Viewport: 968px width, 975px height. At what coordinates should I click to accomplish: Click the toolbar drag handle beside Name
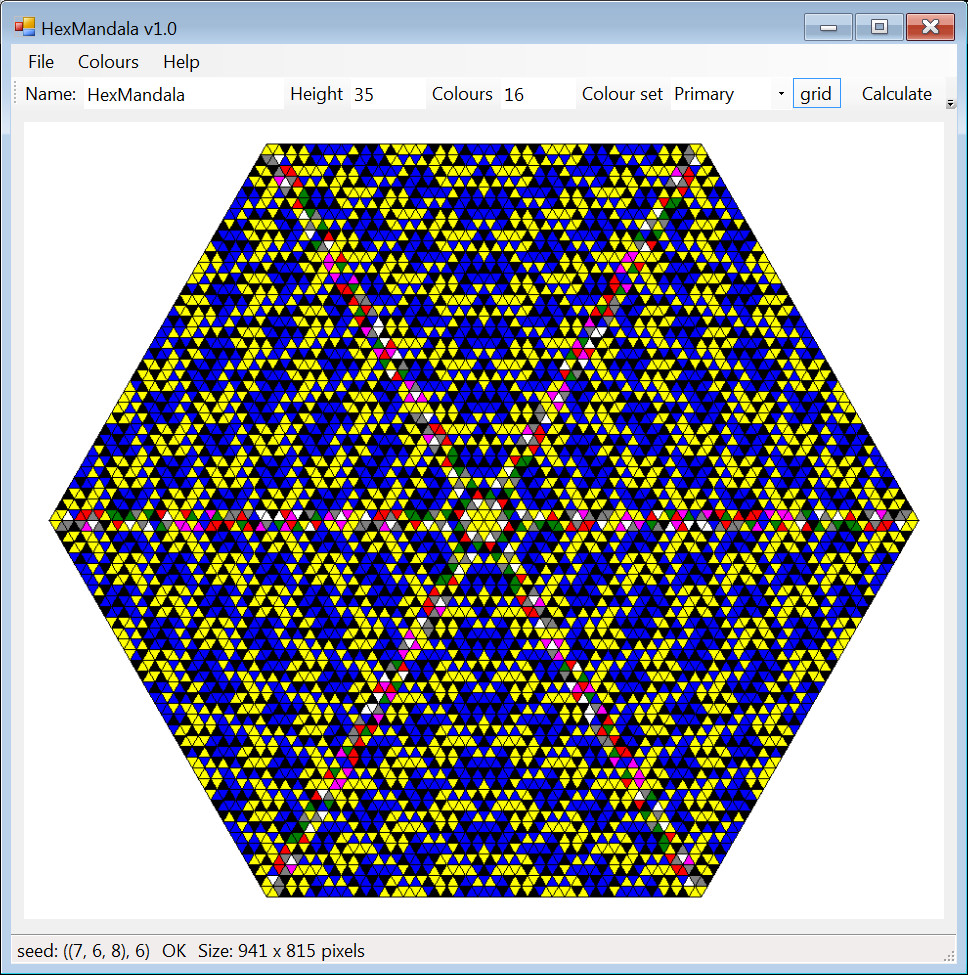(16, 94)
